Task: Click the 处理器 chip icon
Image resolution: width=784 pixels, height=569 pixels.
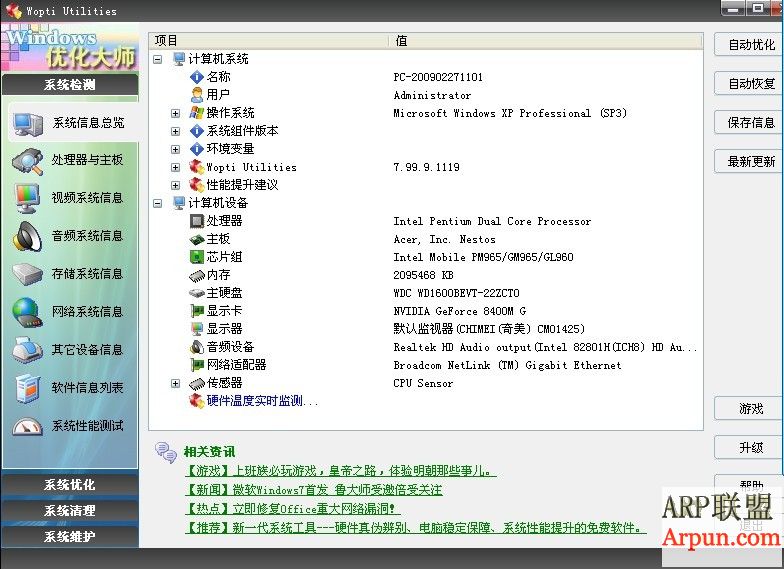Action: (x=197, y=221)
